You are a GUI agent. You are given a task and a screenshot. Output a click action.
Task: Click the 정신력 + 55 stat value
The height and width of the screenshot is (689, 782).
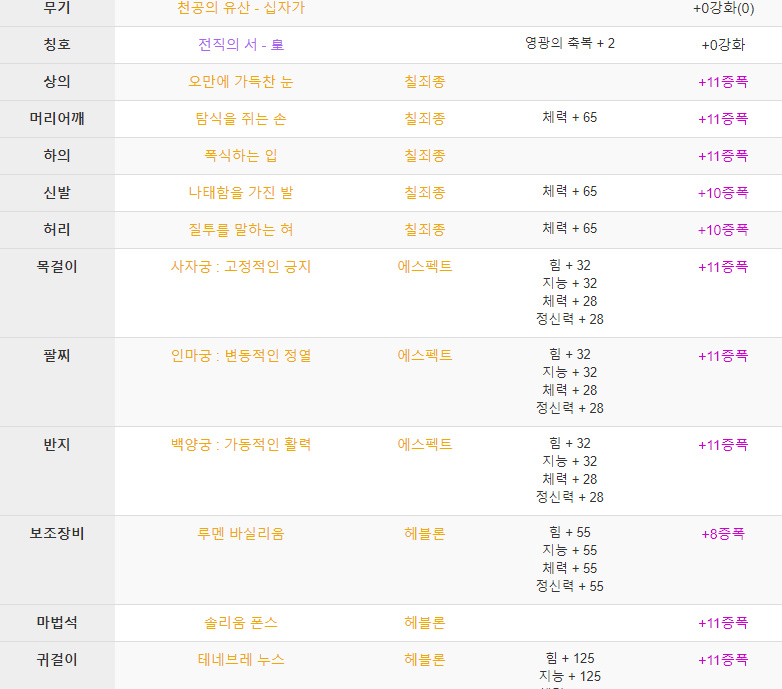(x=570, y=586)
